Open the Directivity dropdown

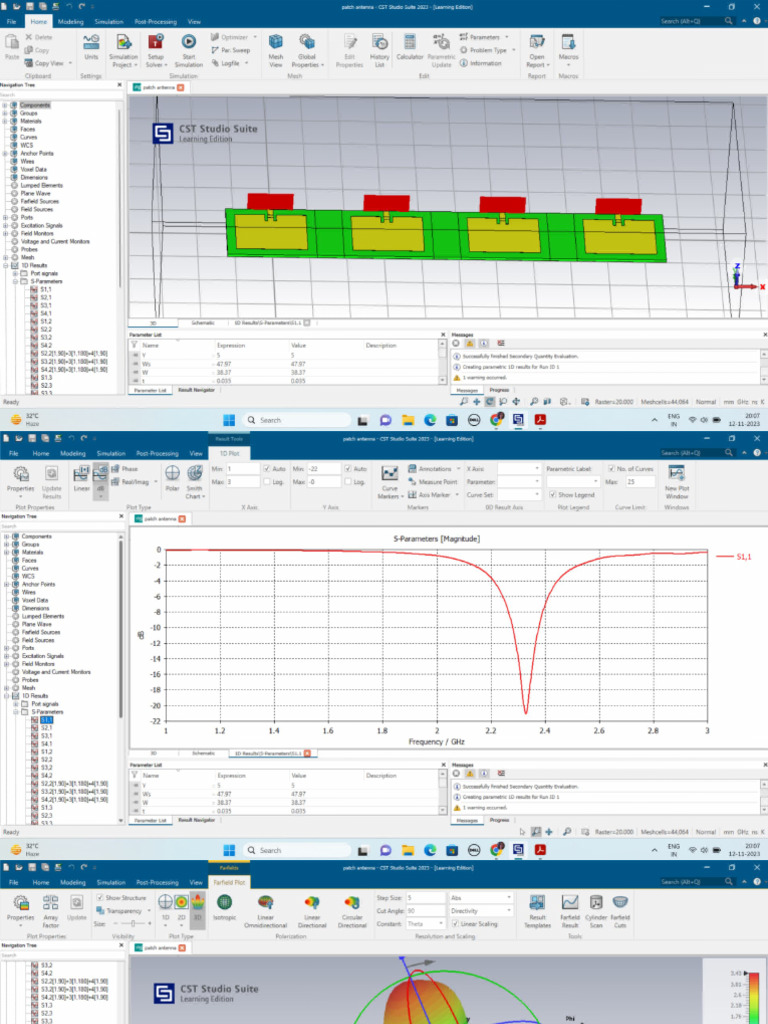[x=480, y=911]
